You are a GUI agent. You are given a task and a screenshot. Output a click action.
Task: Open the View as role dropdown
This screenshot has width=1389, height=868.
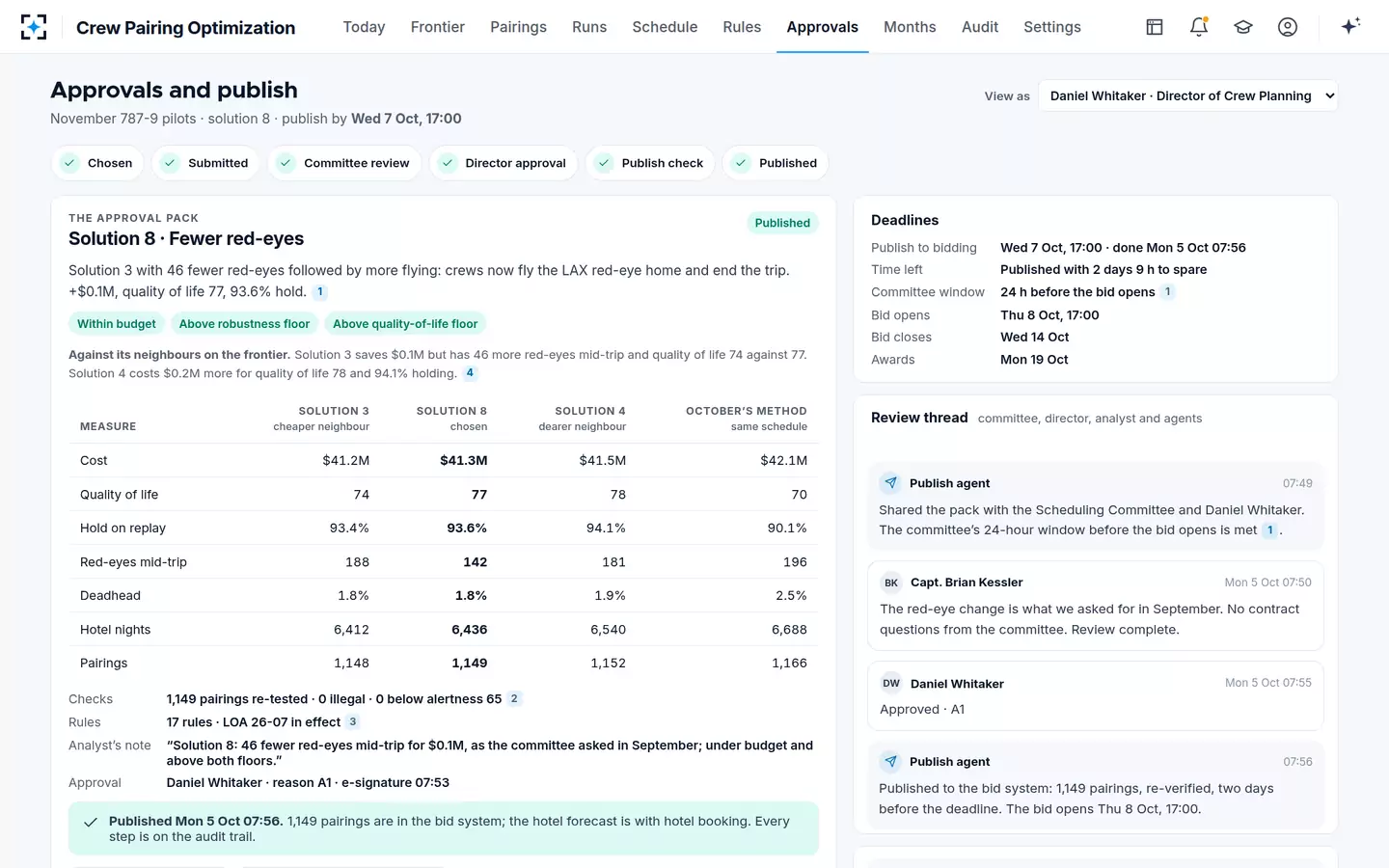tap(1188, 95)
